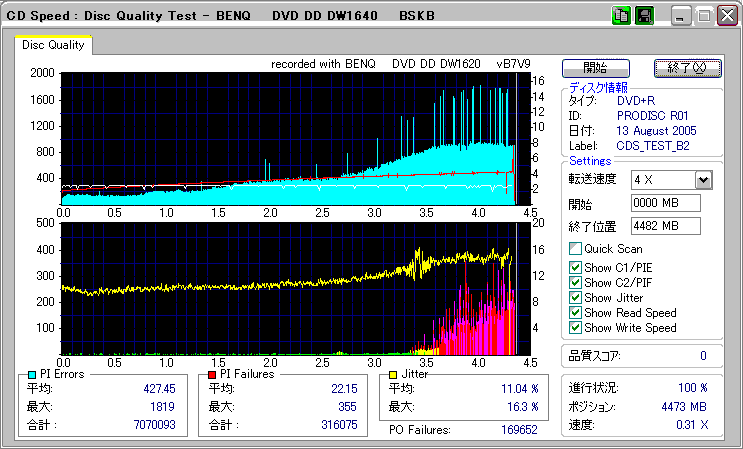Image resolution: width=743 pixels, height=449 pixels.
Task: Toggle Show C2/PIF checkbox
Action: tap(575, 282)
